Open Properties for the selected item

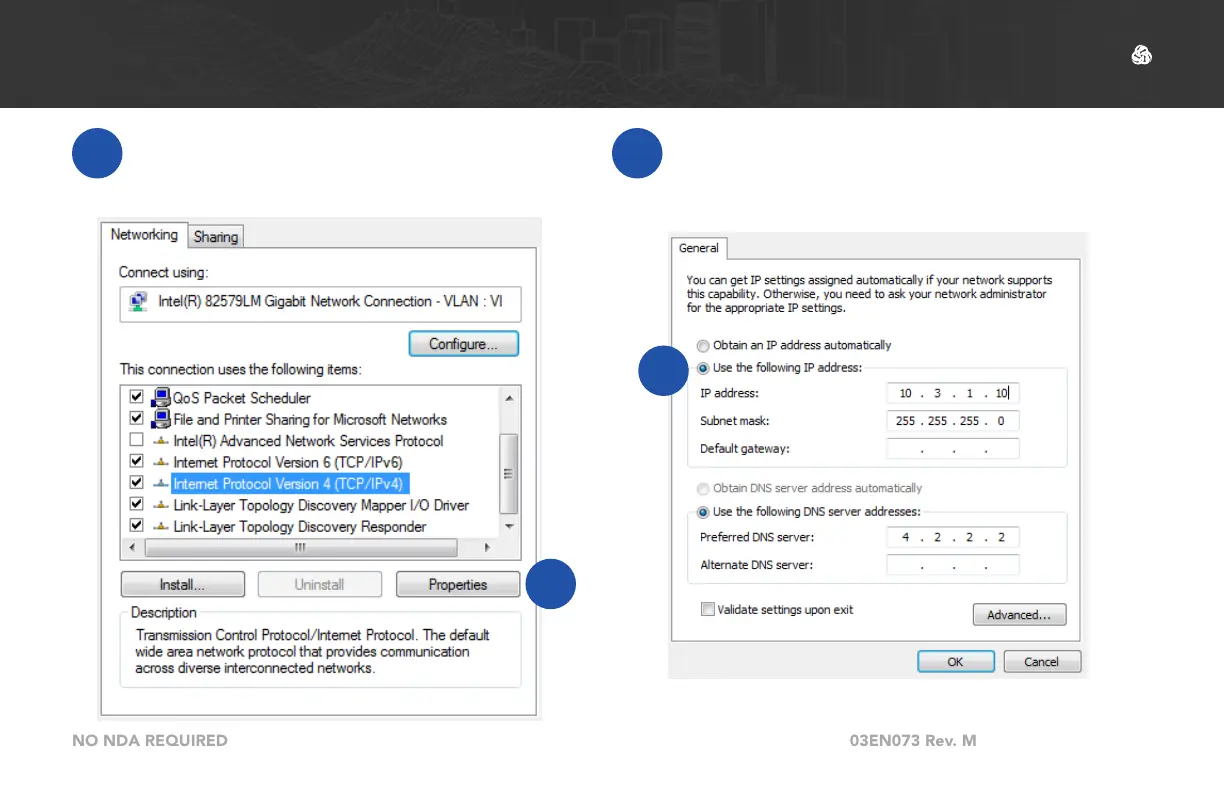[458, 585]
